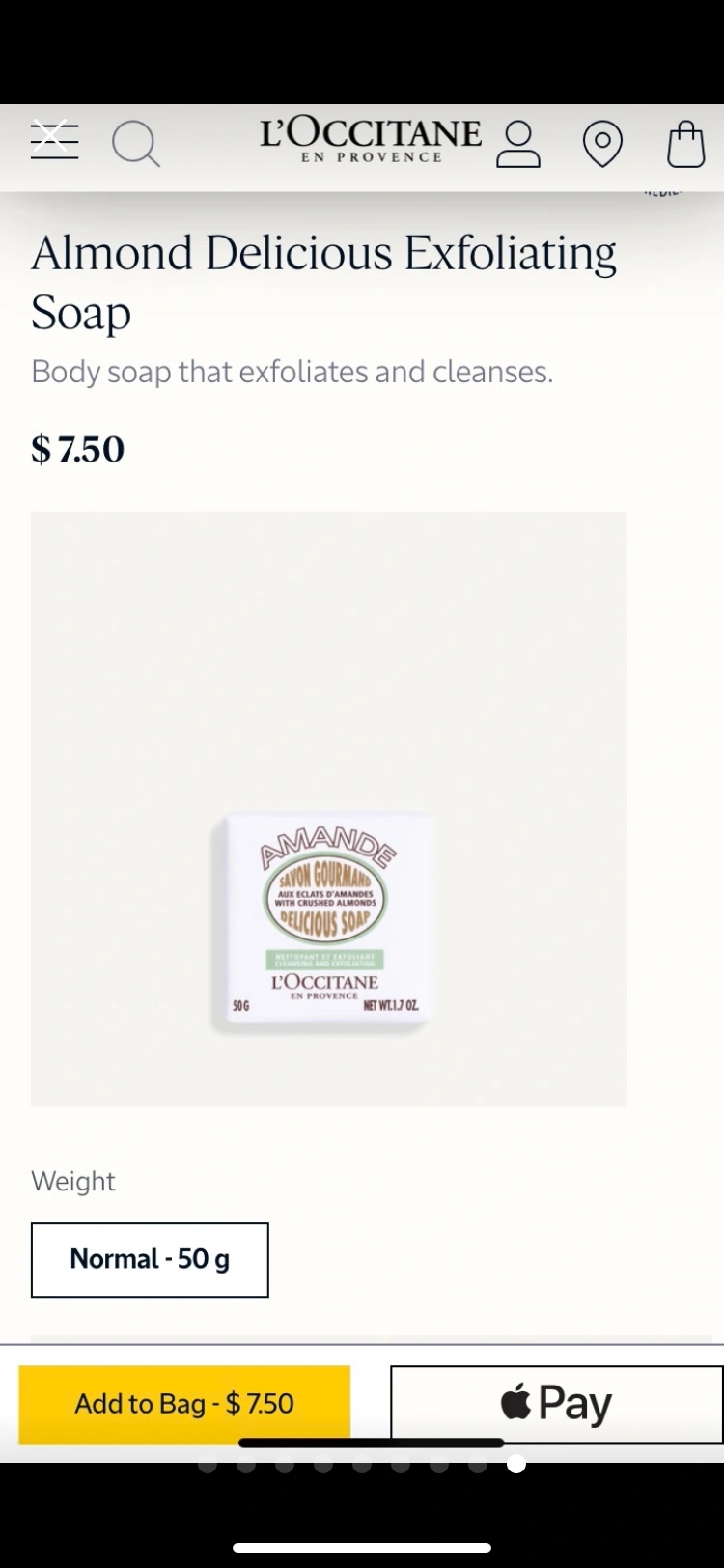Jump to the fifth carousel dot
This screenshot has width=724, height=1568.
coord(362,1465)
